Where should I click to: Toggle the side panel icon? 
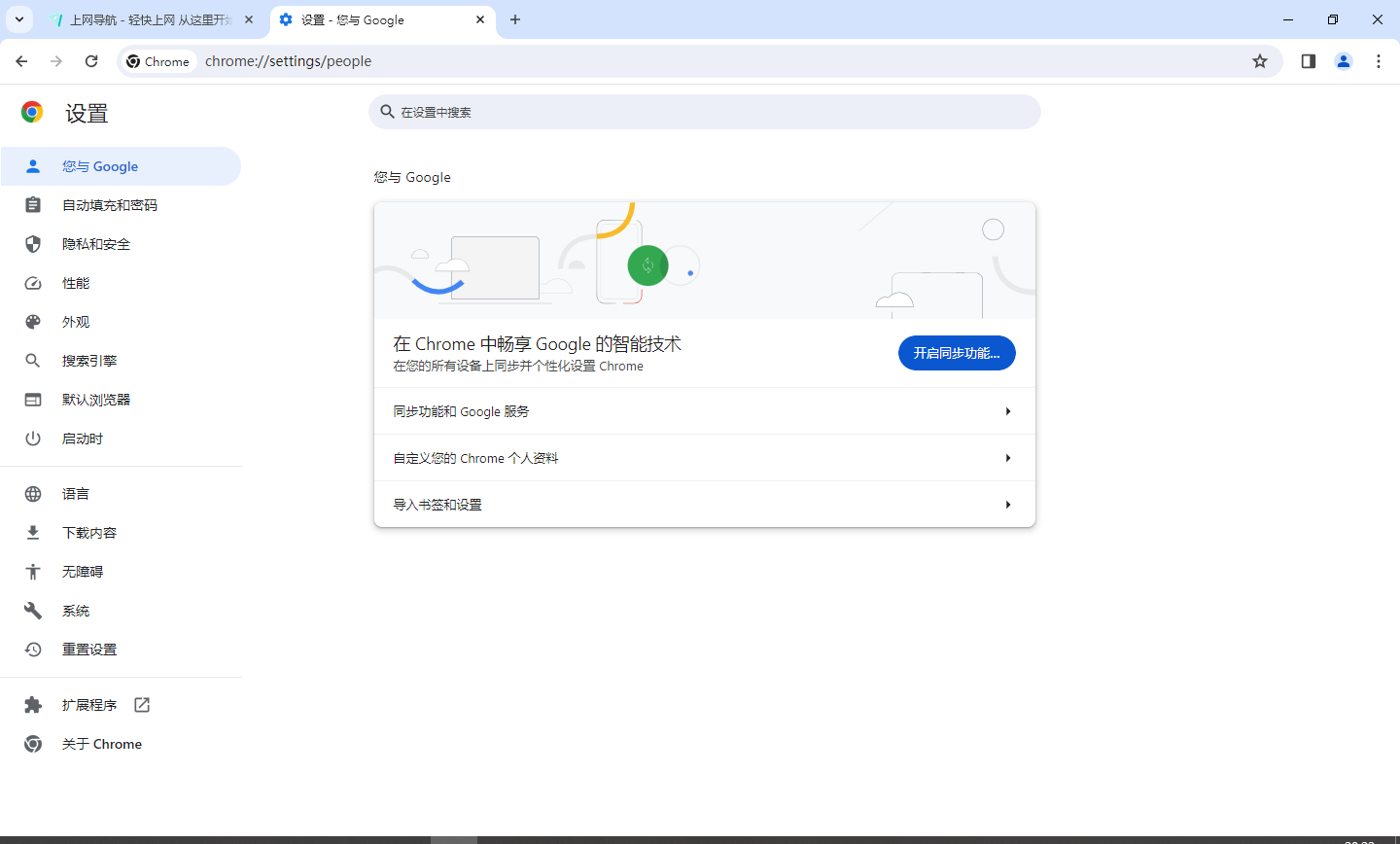tap(1309, 61)
